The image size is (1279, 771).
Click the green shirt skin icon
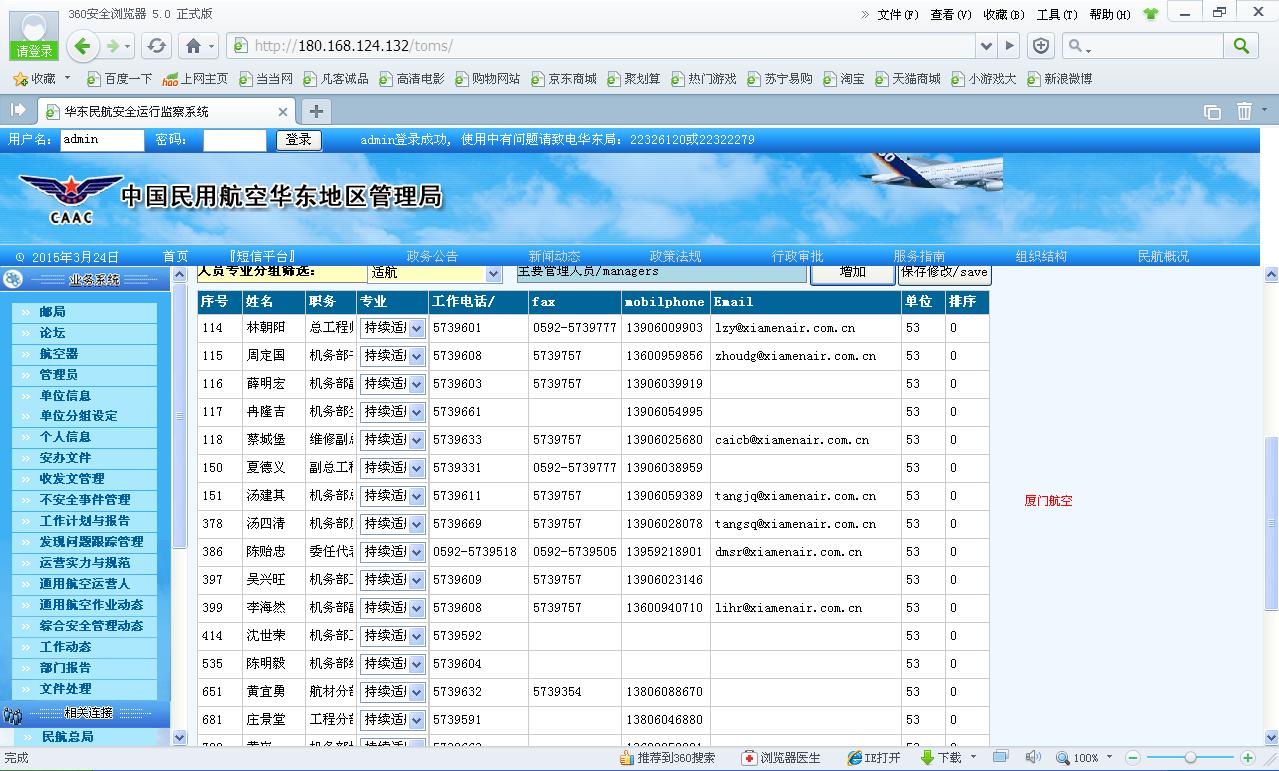pyautogui.click(x=1150, y=14)
